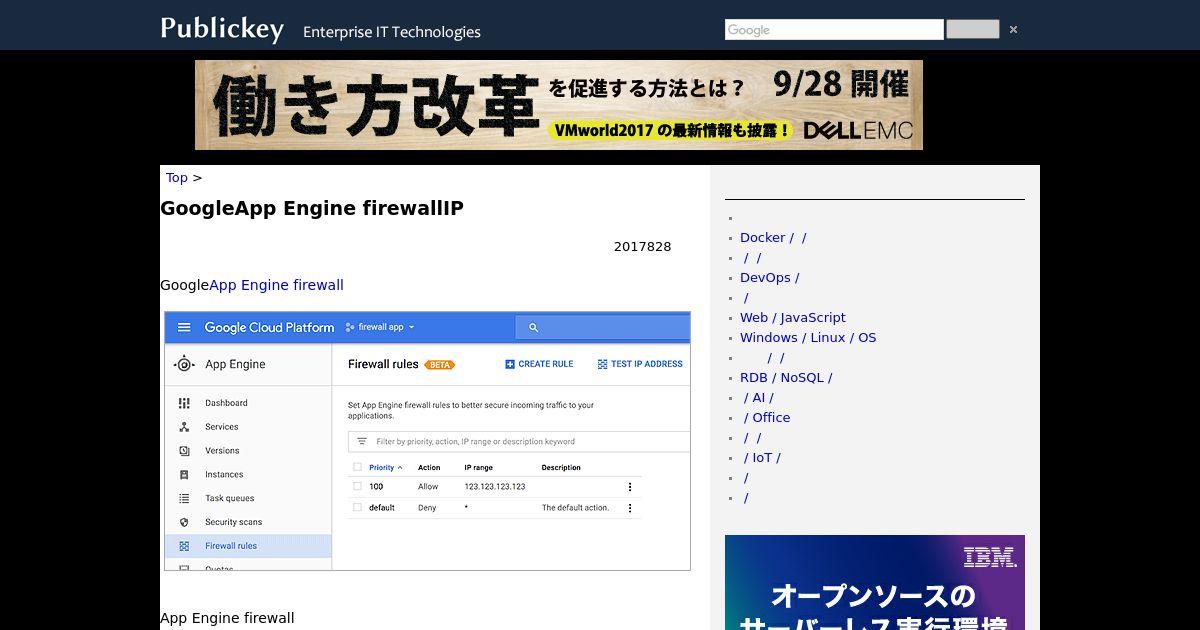Click the Task queues list icon
This screenshot has width=1200, height=630.
coord(184,498)
